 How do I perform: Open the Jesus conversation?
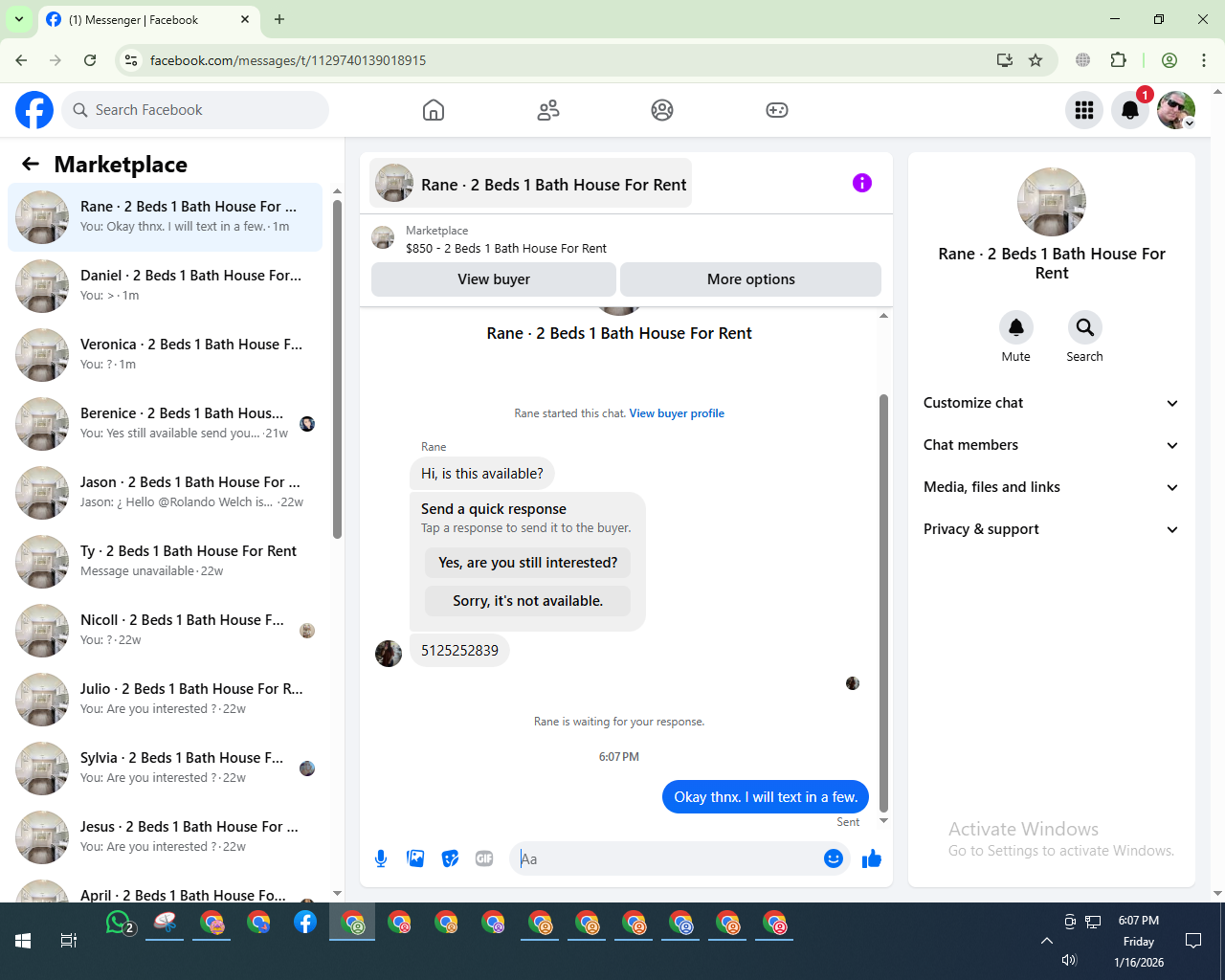click(166, 836)
